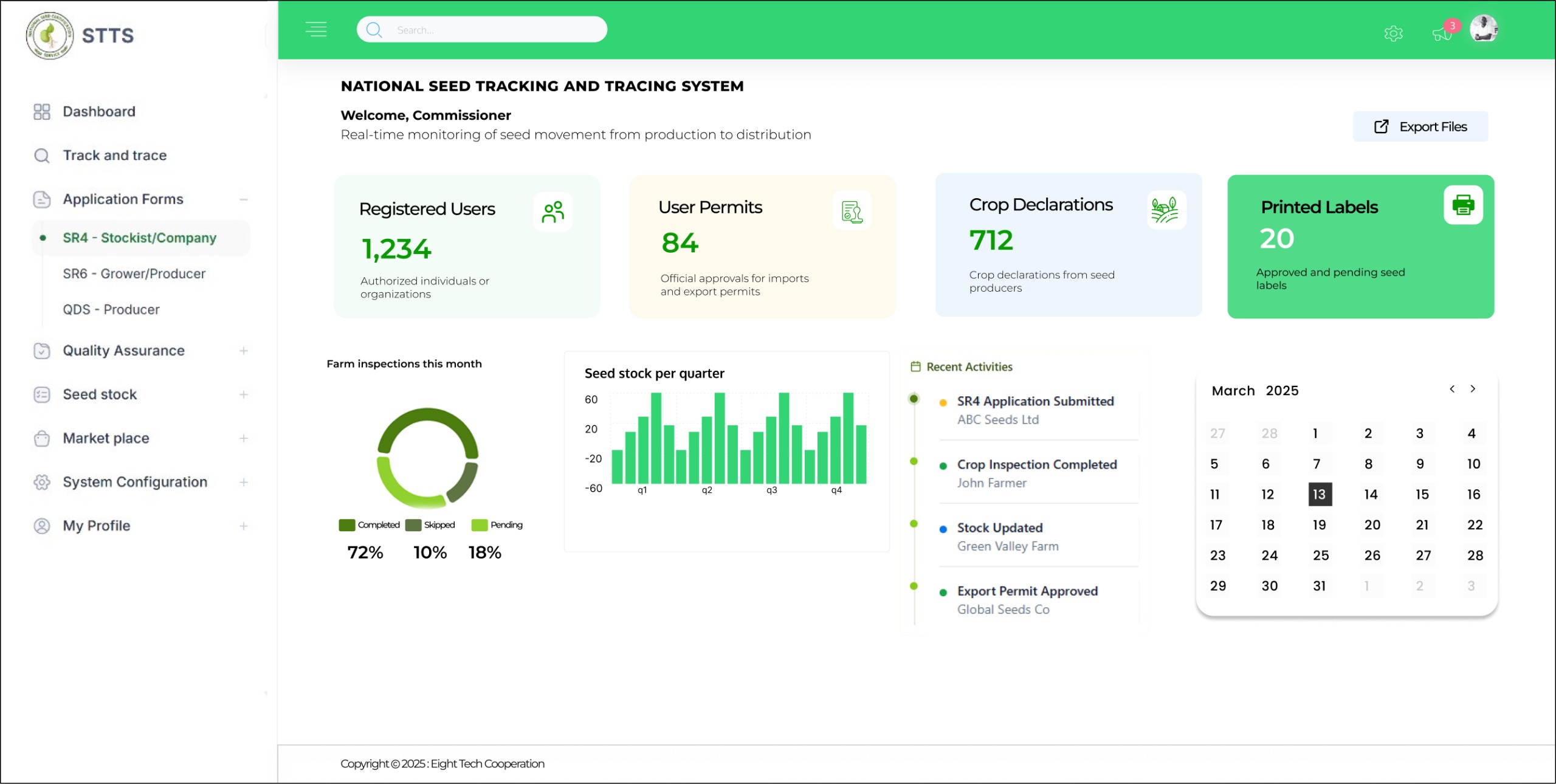Click the STTS logo emblem
1556x784 pixels.
(x=50, y=35)
